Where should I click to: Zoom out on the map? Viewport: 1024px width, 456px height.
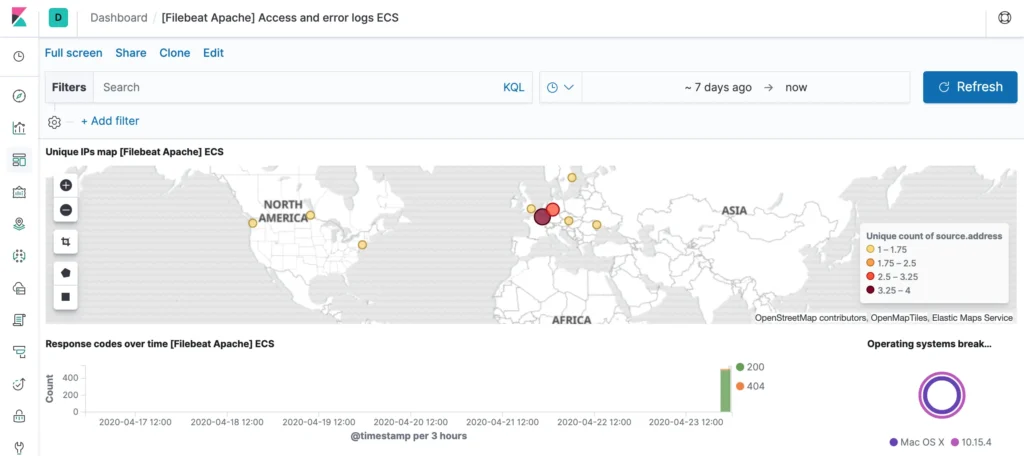[x=65, y=210]
